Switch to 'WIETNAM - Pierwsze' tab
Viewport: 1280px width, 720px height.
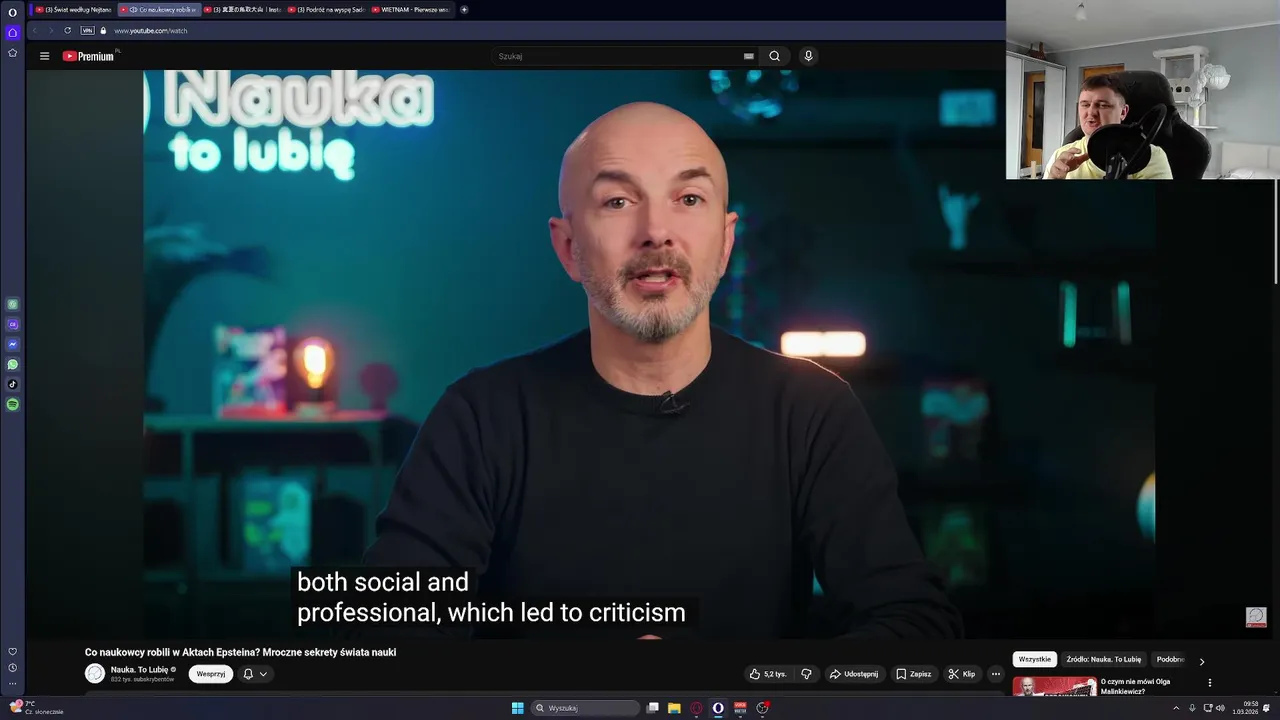pos(410,9)
